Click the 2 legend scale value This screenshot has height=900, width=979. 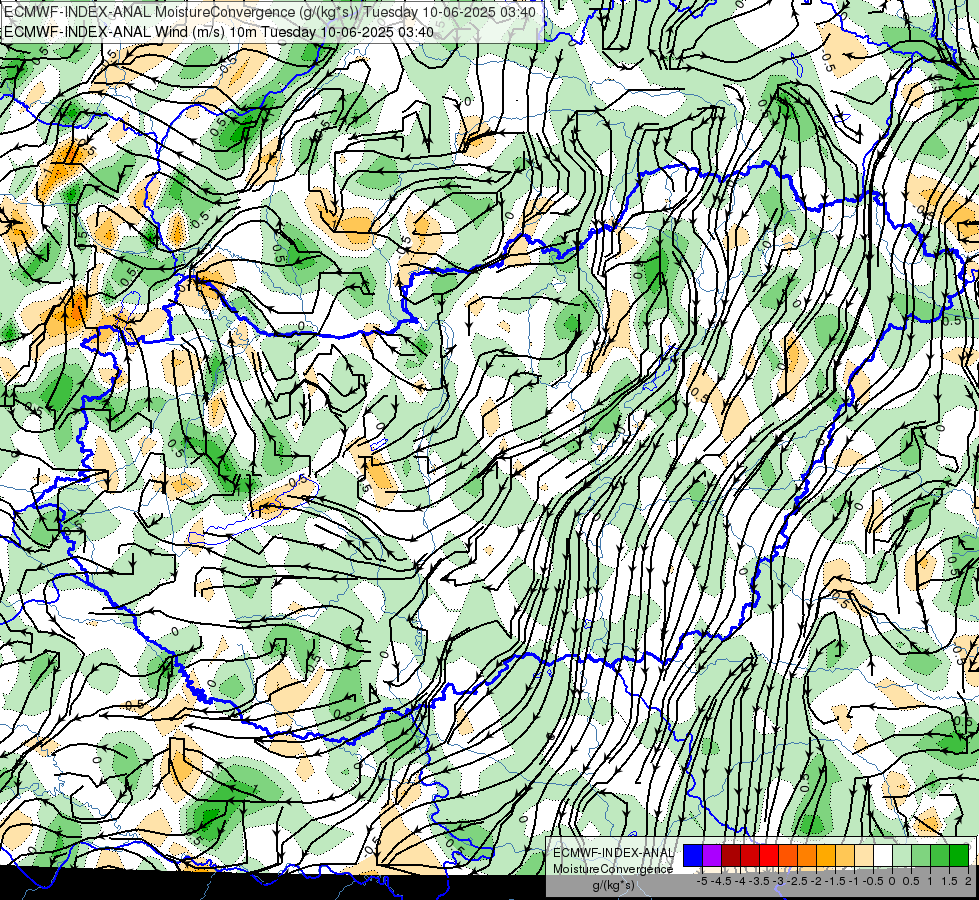968,881
